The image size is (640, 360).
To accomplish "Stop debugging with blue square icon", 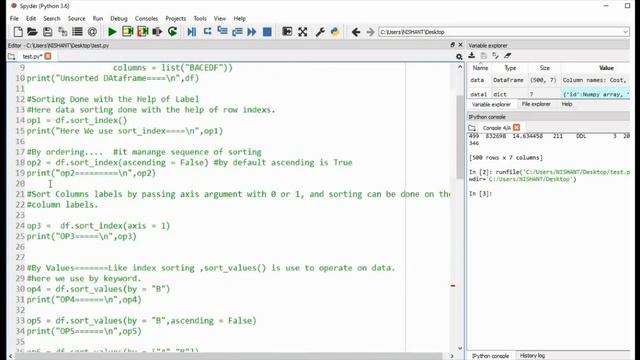I will click(x=267, y=32).
